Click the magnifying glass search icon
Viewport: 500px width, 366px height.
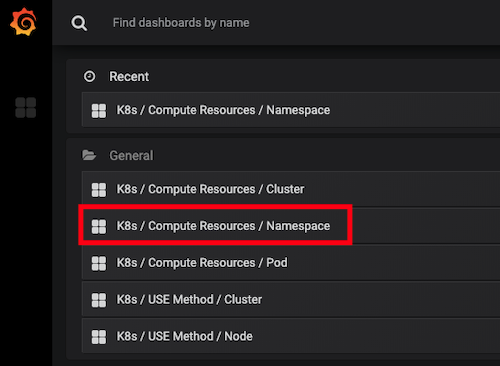(79, 23)
